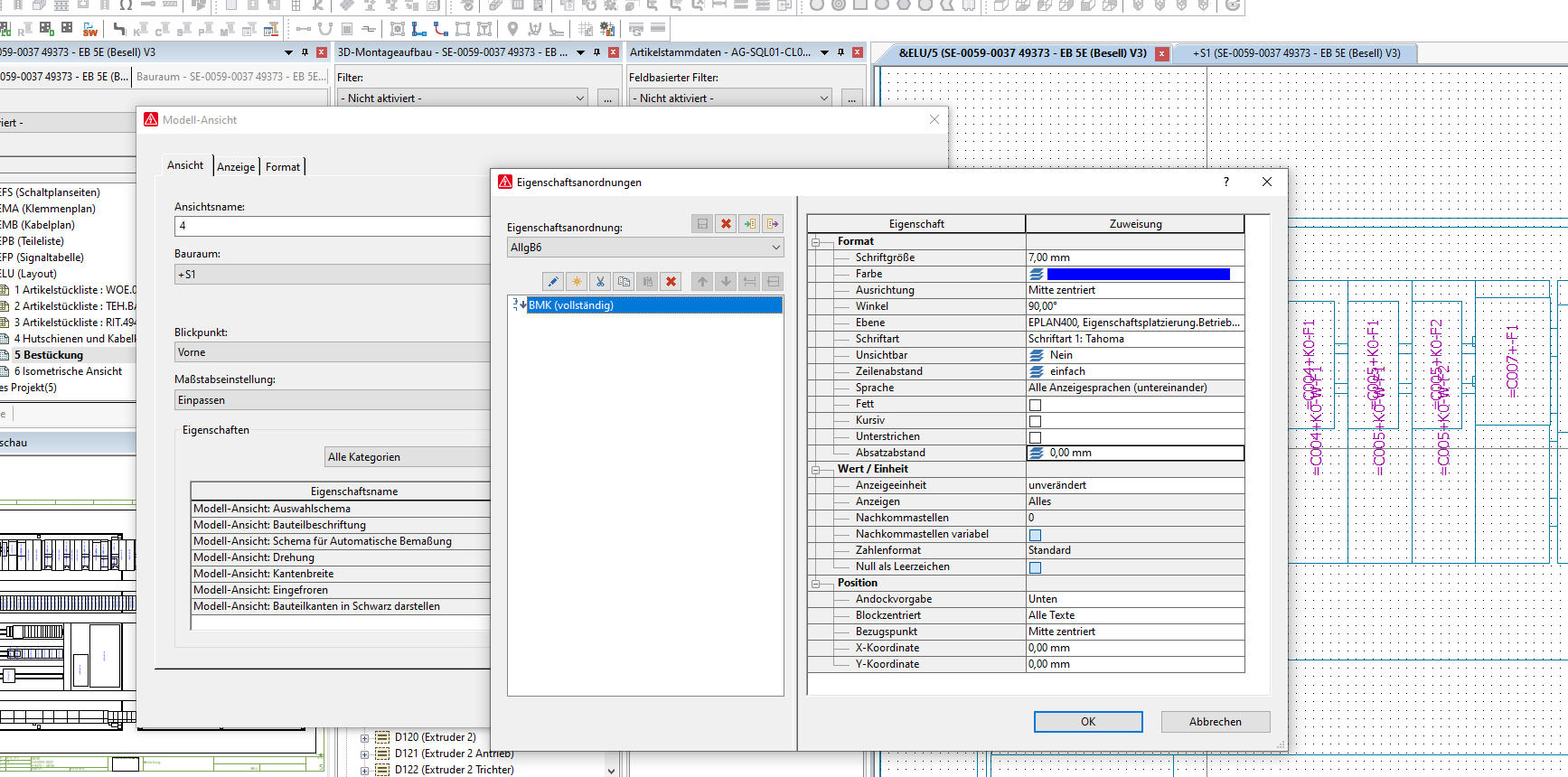The width and height of the screenshot is (1568, 777).
Task: Click the Schriftgröße value 7,00 mm
Action: click(x=1135, y=257)
